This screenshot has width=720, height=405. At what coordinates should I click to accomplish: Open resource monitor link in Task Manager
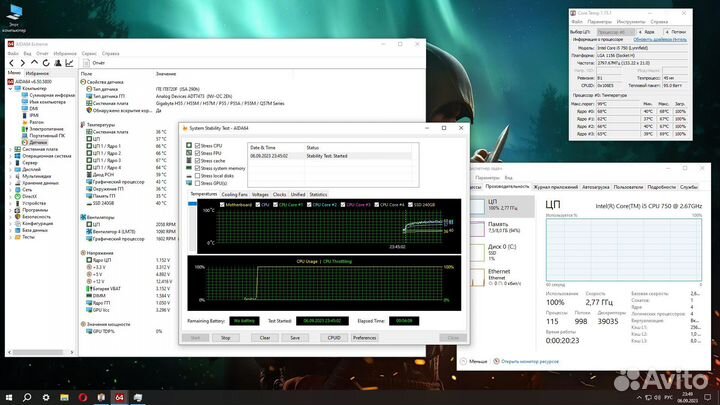click(530, 362)
